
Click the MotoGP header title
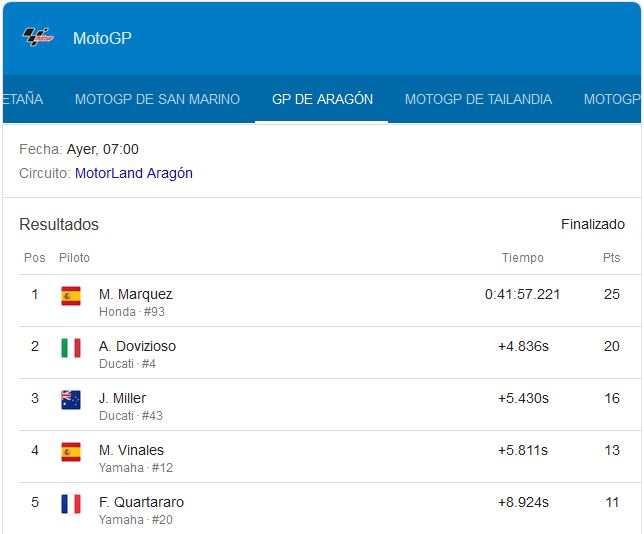pyautogui.click(x=102, y=38)
